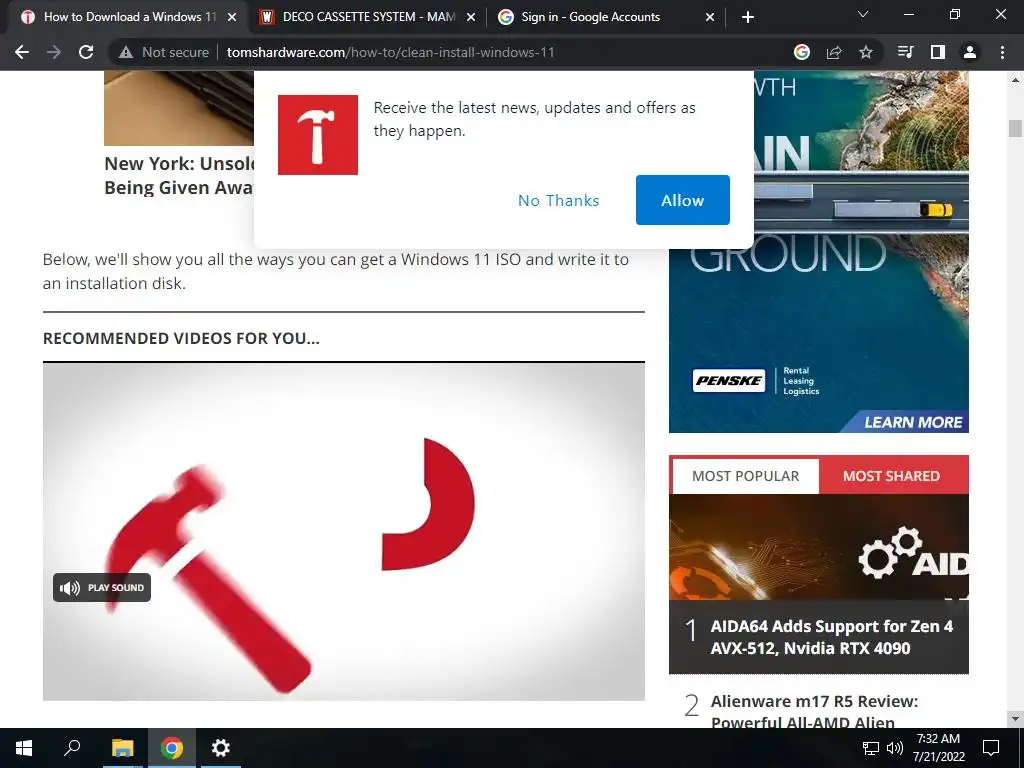Click the Penske logo in the ad
Screen dimensions: 1024x768
[x=728, y=380]
